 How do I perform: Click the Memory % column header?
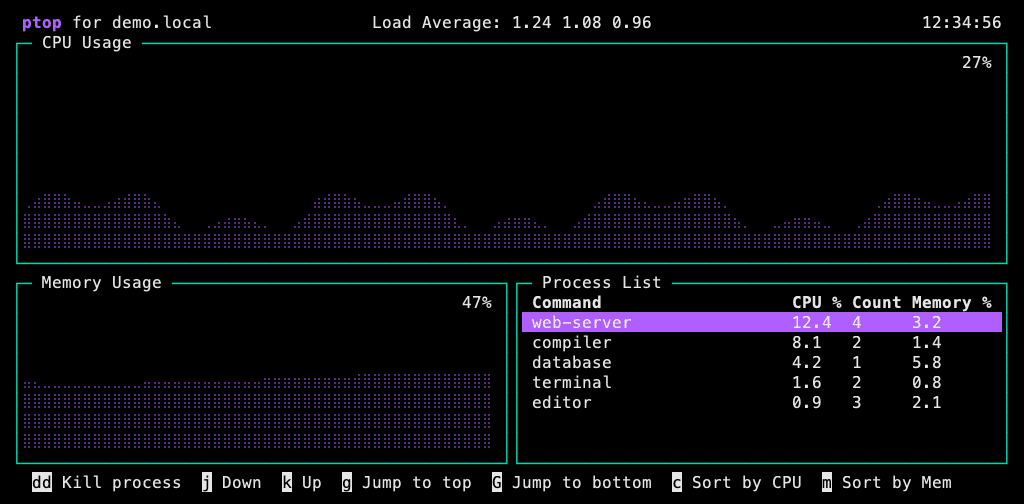(x=952, y=302)
